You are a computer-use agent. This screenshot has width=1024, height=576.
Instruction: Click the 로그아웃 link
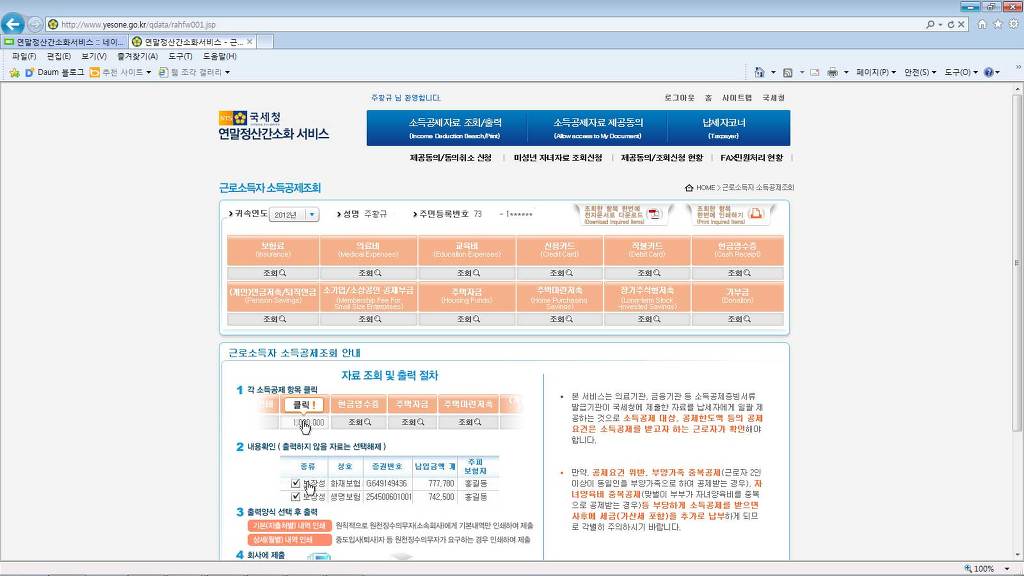(x=679, y=98)
